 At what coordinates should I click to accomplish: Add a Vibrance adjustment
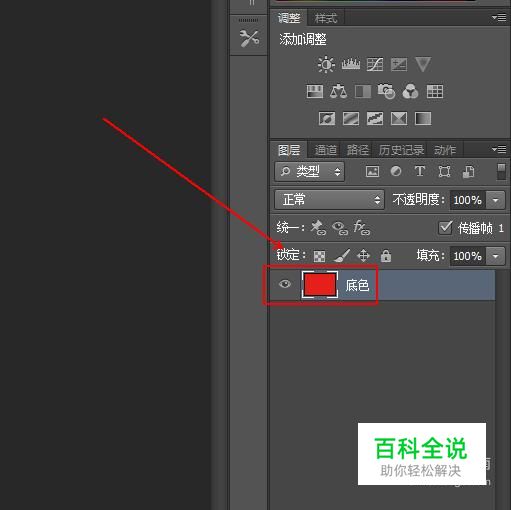tap(423, 64)
